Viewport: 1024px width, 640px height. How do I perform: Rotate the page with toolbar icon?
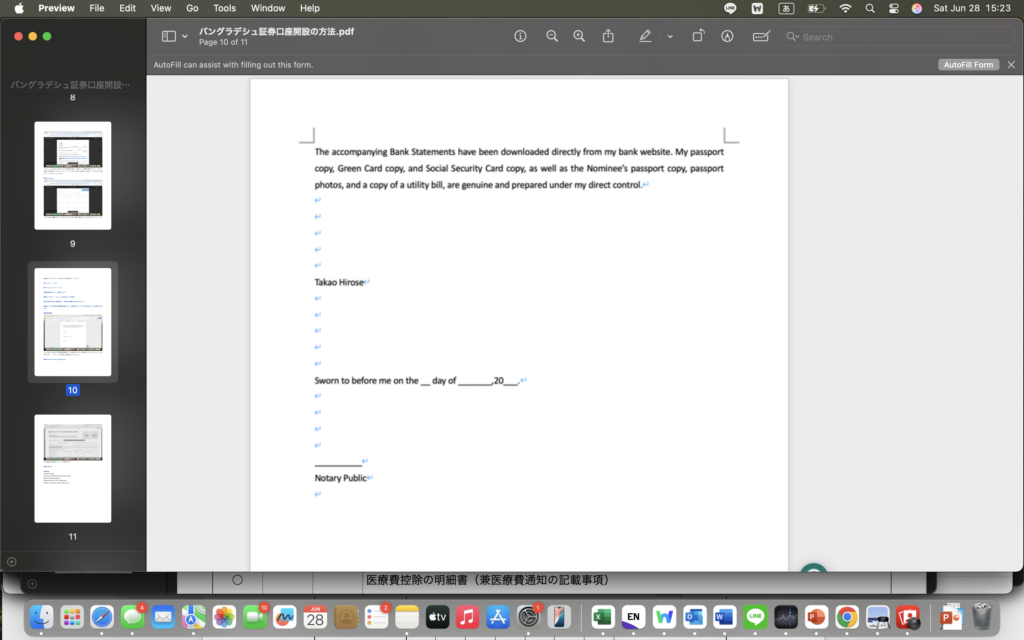(698, 36)
